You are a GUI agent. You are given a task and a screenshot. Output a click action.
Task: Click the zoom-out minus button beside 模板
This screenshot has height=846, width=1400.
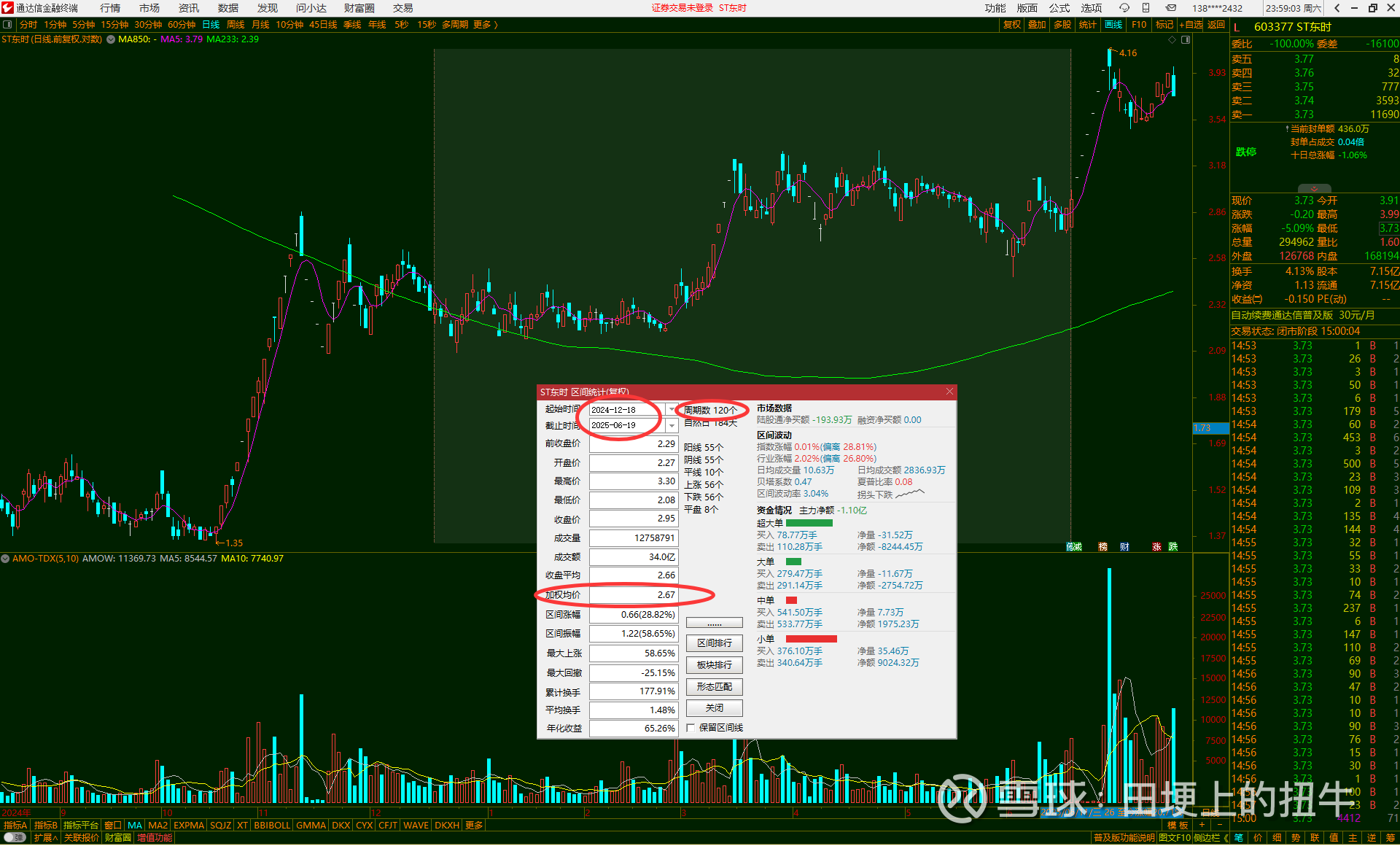click(1219, 825)
